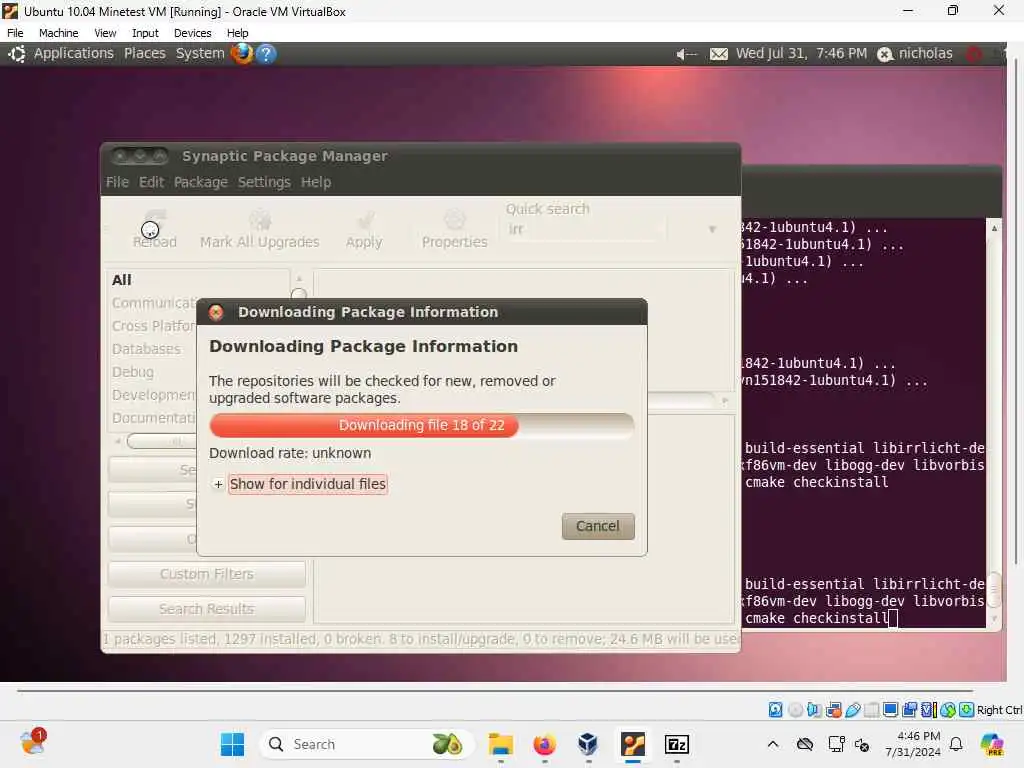Open the volume control in Ubuntu panel
Viewport: 1024px width, 768px height.
[686, 54]
